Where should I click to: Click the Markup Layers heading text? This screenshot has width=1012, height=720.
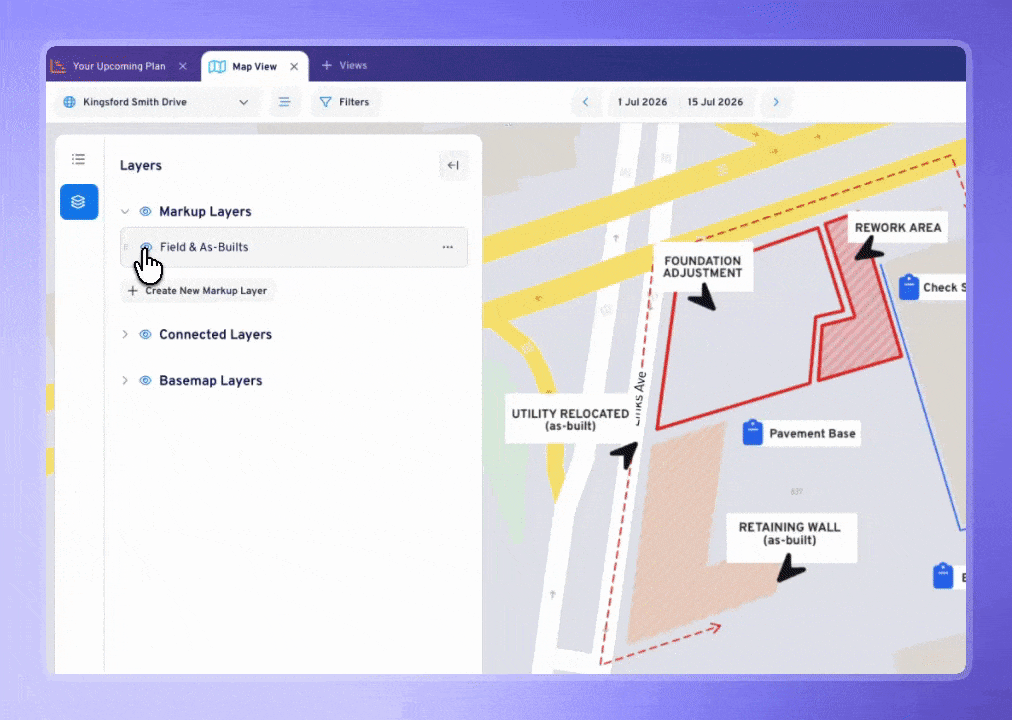205,212
